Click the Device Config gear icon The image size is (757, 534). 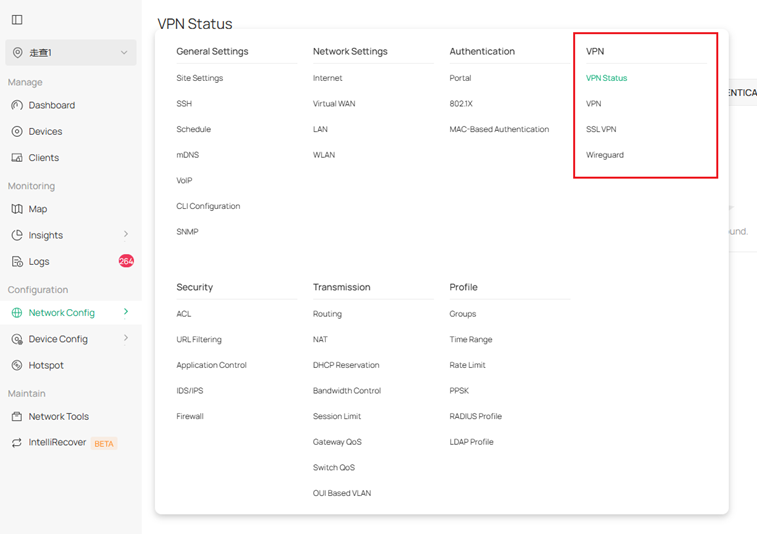click(17, 339)
